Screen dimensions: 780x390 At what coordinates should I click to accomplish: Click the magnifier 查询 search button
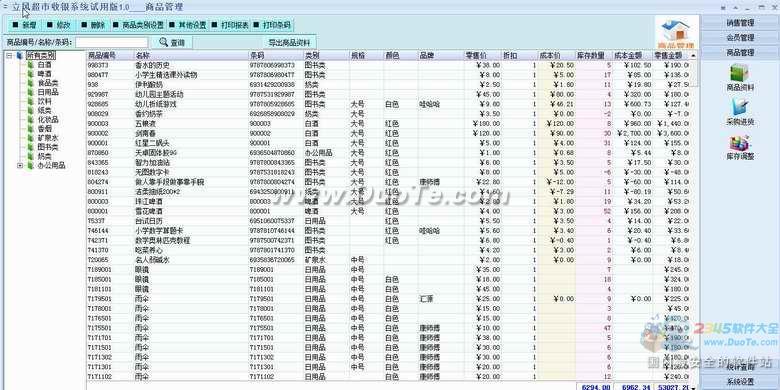pyautogui.click(x=172, y=42)
